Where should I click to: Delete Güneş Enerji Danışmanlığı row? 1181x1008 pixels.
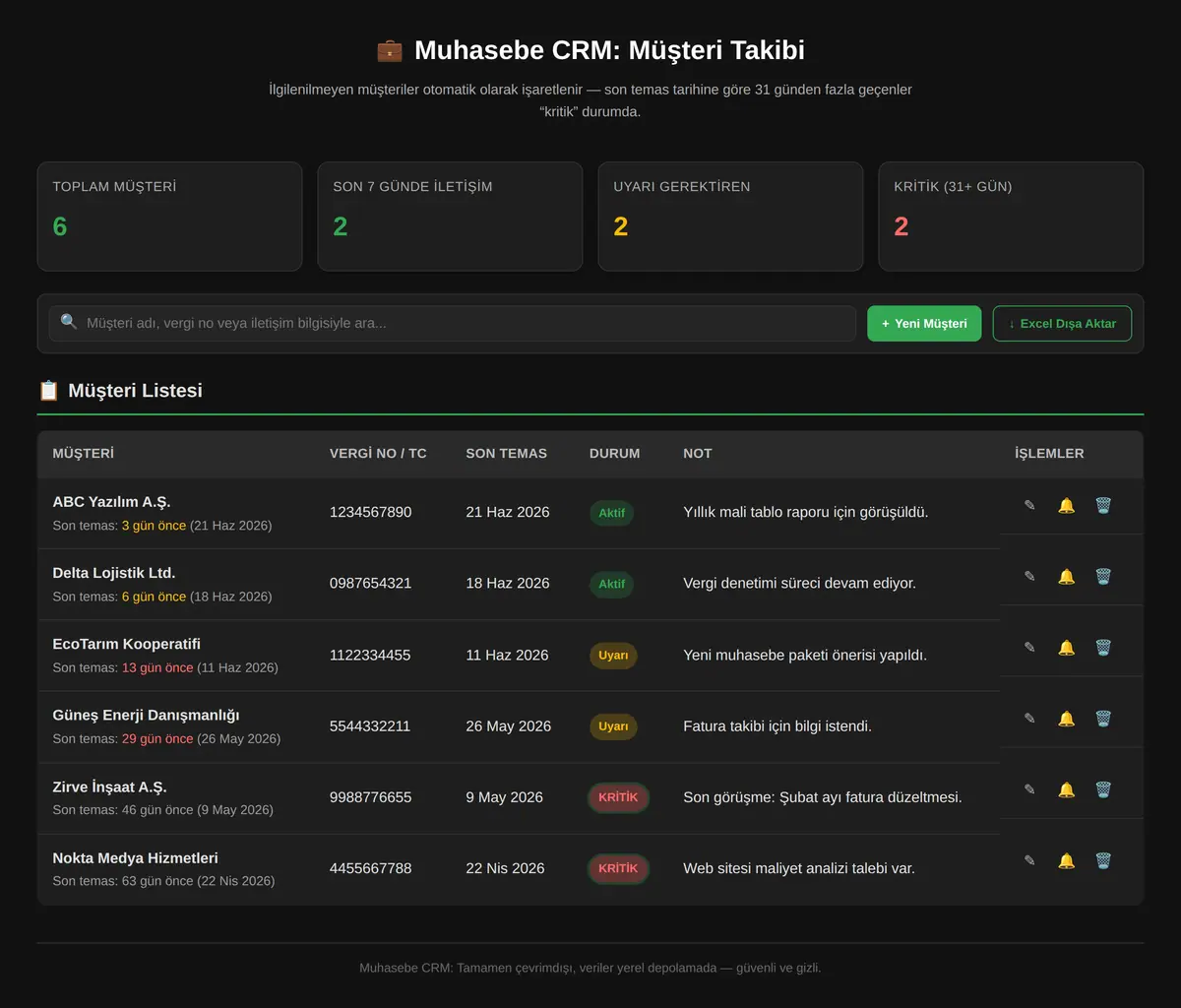[x=1103, y=719]
